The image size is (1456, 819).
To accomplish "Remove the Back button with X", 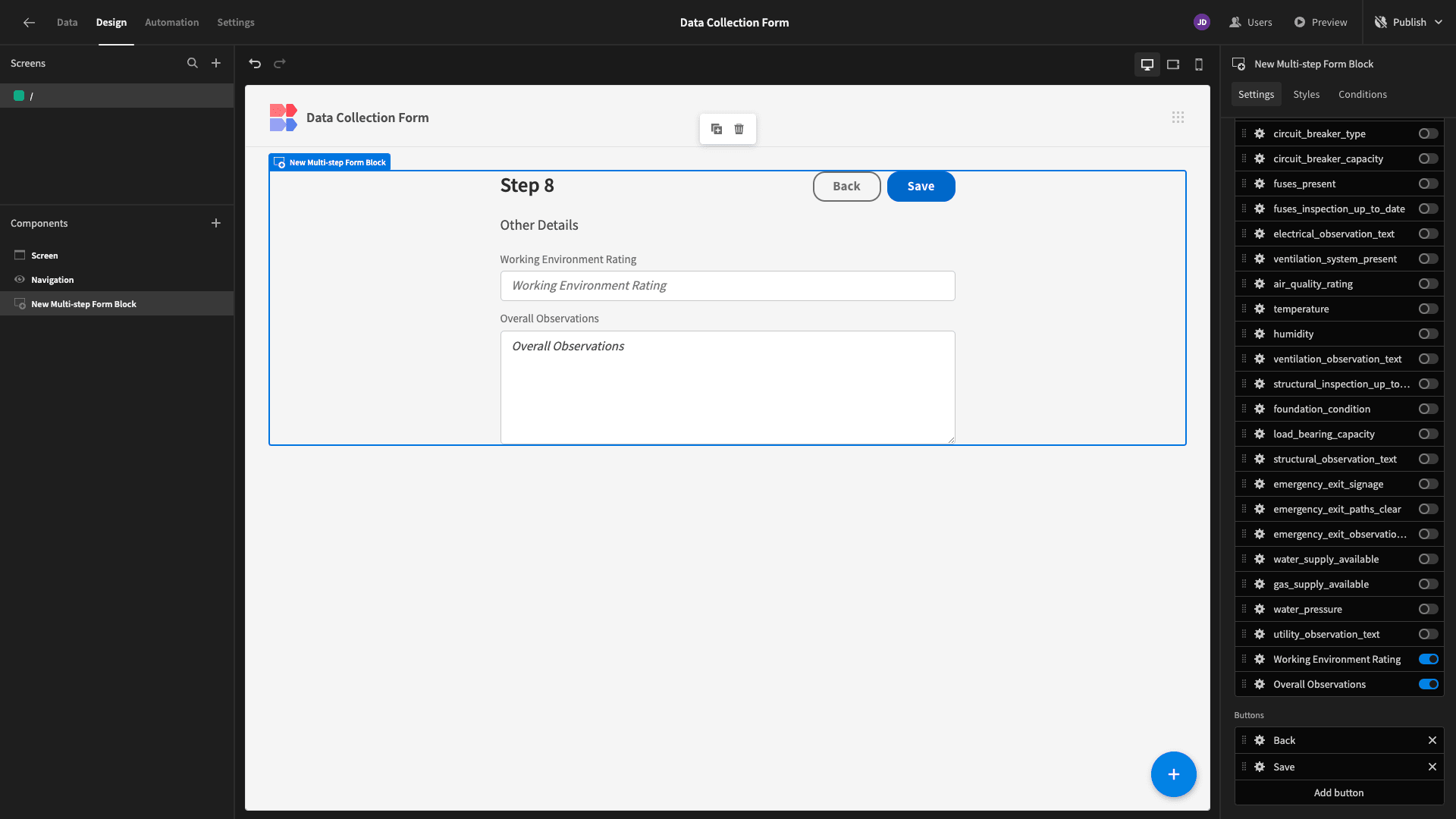I will coord(1432,740).
